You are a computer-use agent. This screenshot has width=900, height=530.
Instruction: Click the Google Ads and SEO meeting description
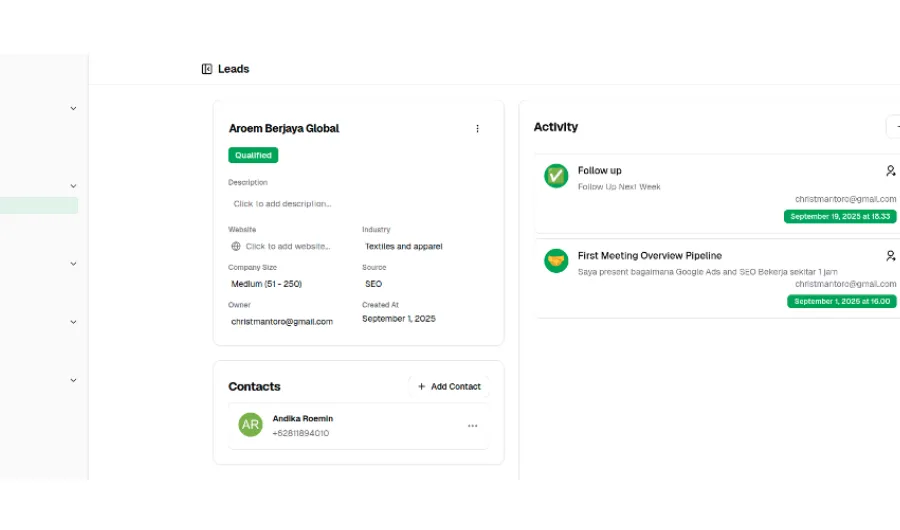point(707,272)
